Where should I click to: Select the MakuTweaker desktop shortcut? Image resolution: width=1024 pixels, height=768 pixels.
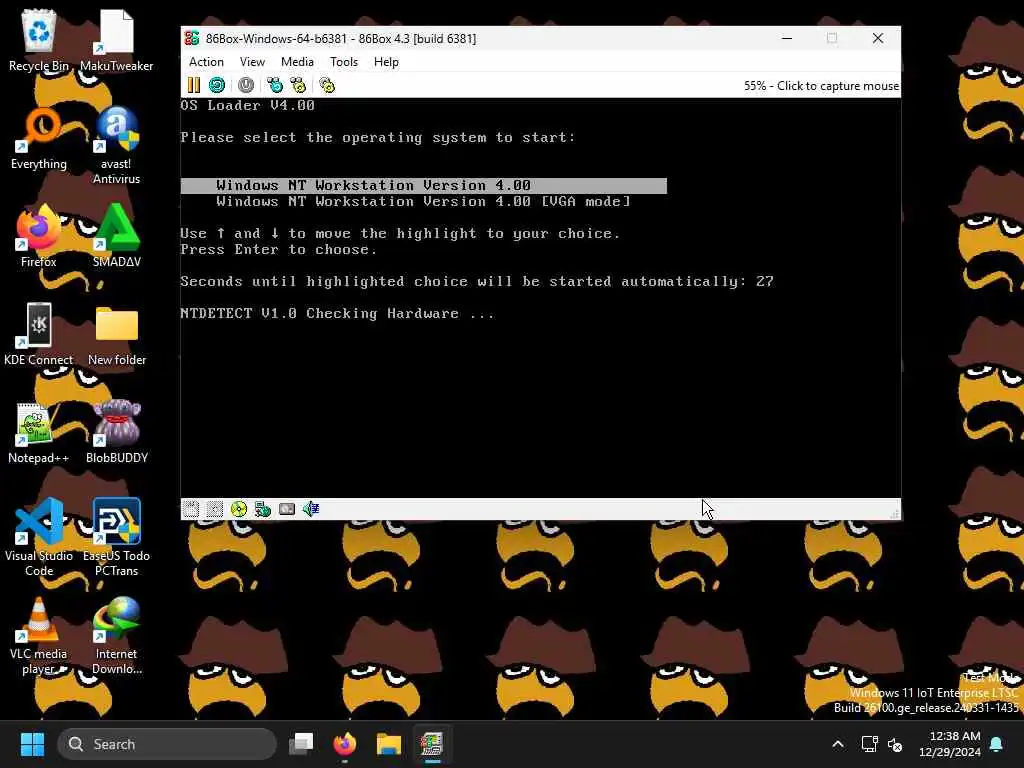tap(116, 40)
